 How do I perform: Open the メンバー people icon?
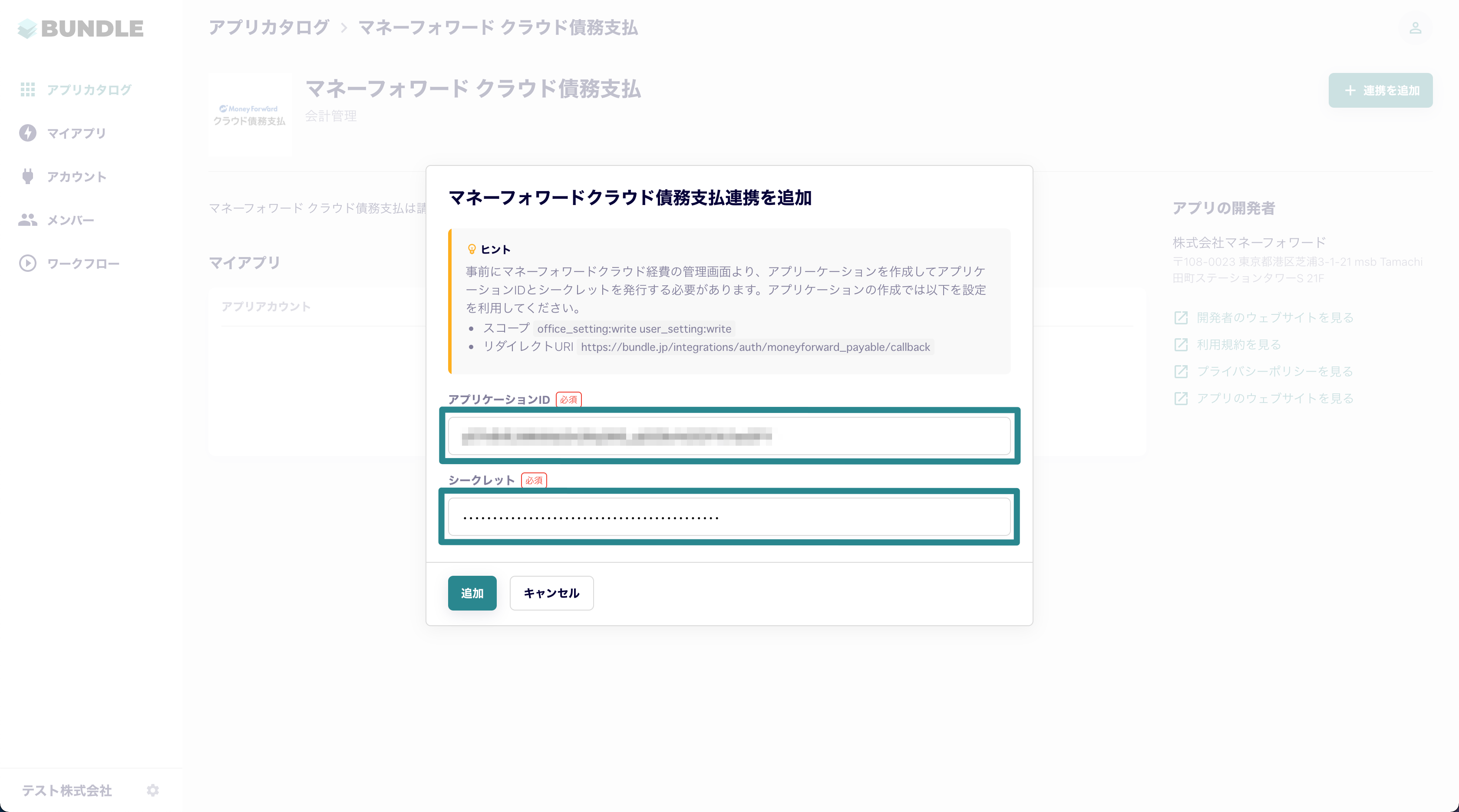28,220
